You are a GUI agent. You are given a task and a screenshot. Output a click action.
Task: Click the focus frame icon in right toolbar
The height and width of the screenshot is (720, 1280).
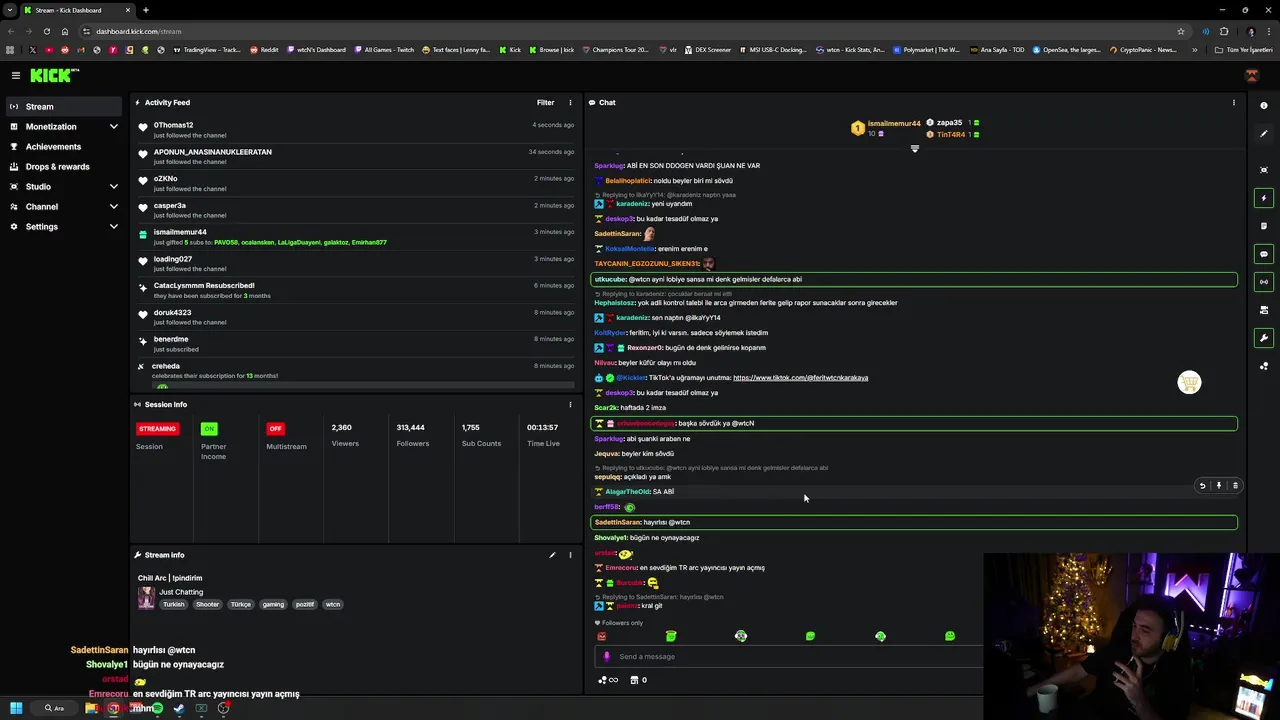(x=1264, y=170)
